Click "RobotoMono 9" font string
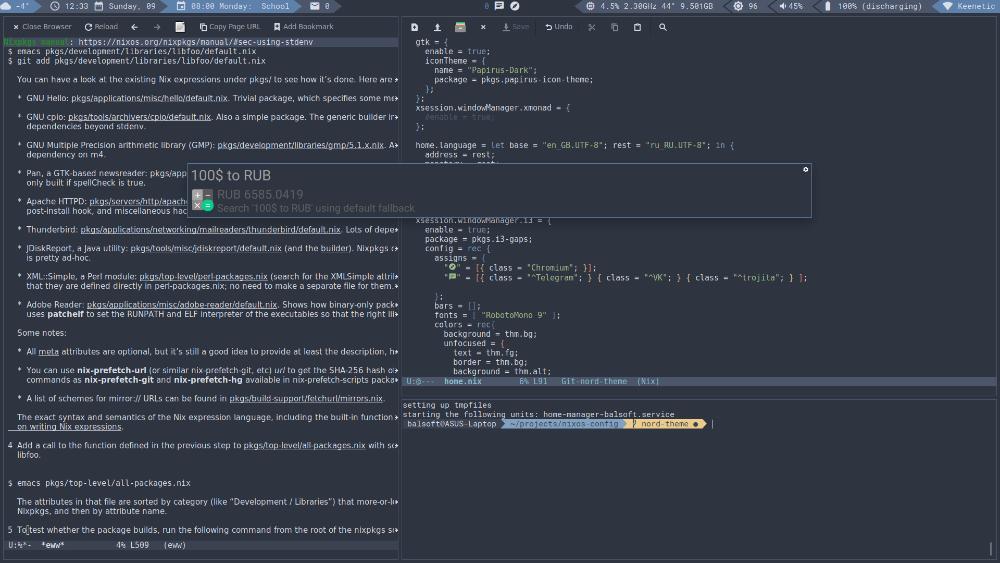This screenshot has height=563, width=1000. tap(515, 315)
